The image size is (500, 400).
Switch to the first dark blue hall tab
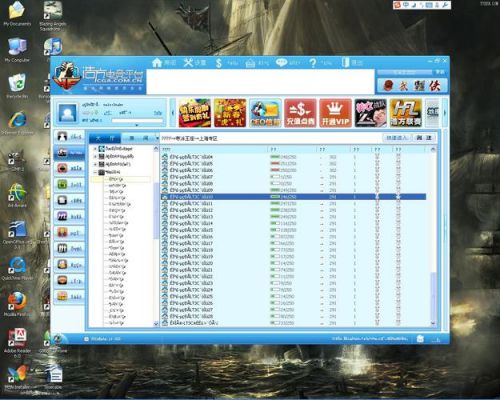pos(105,138)
